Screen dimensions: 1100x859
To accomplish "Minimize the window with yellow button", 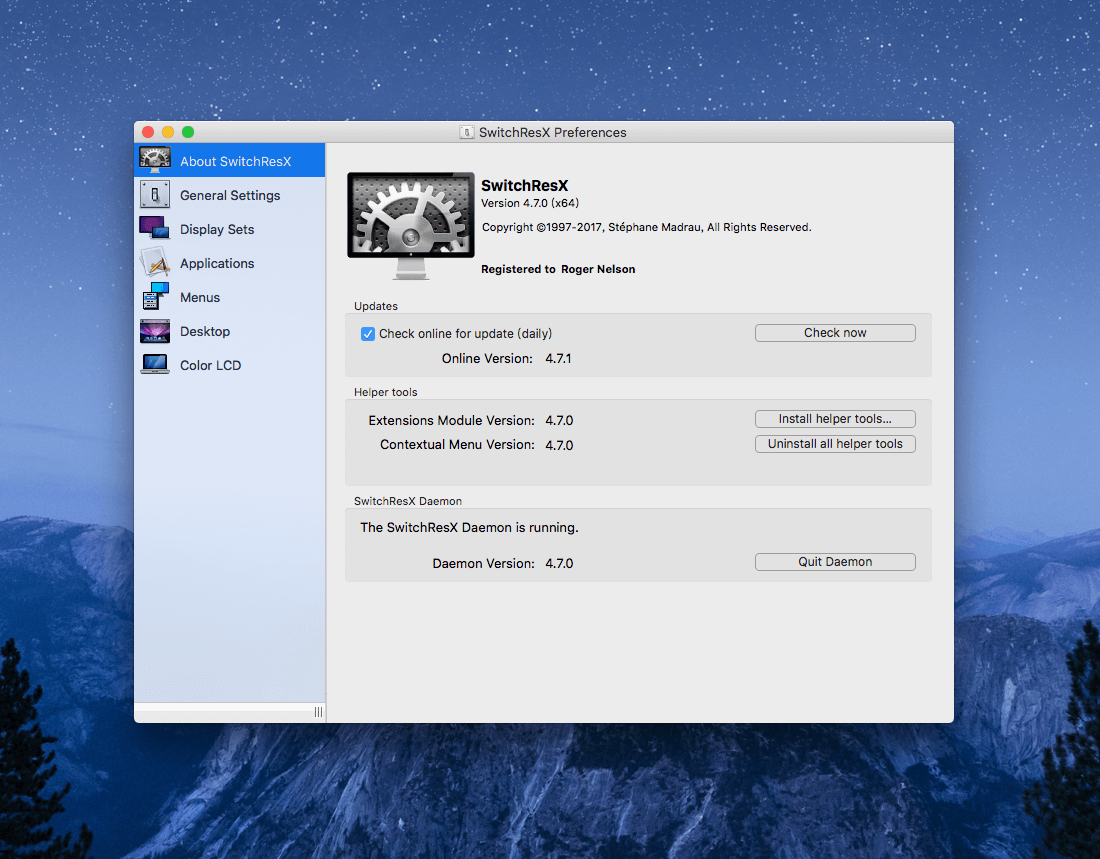I will pos(168,132).
